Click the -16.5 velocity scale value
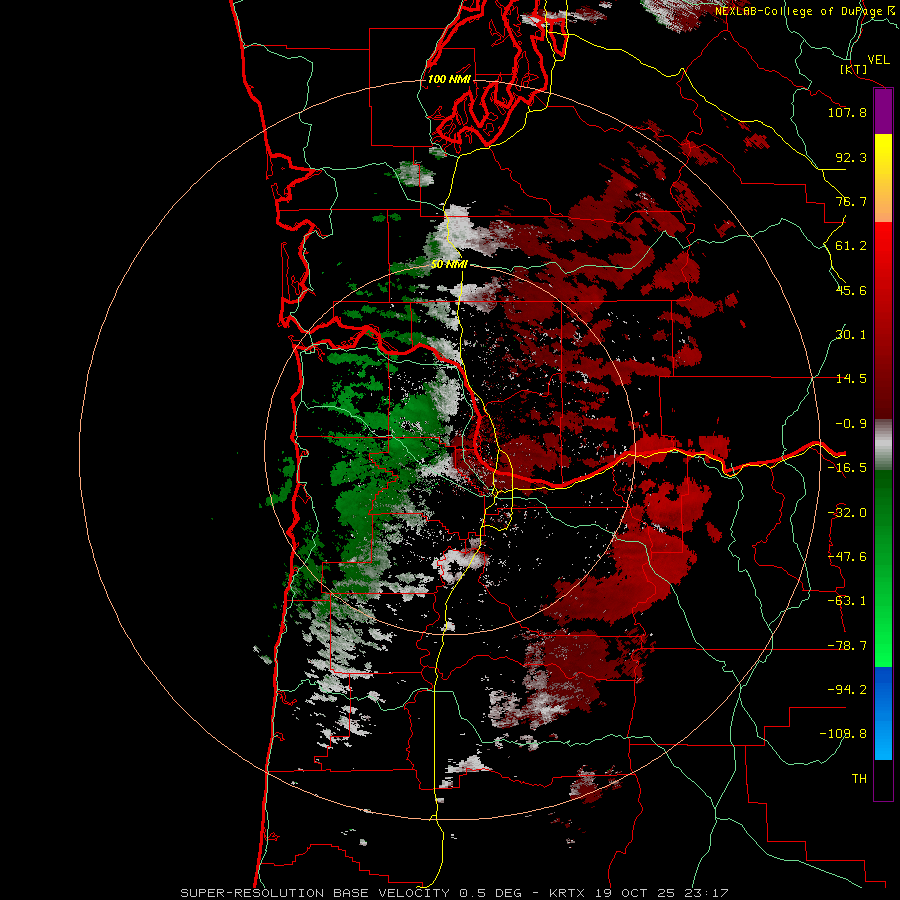The width and height of the screenshot is (900, 900). point(847,468)
